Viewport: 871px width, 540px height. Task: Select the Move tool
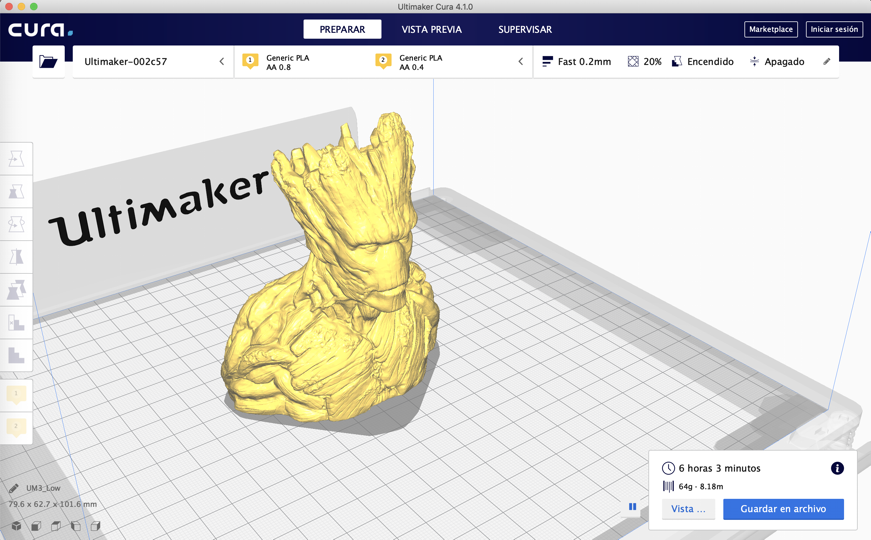16,159
